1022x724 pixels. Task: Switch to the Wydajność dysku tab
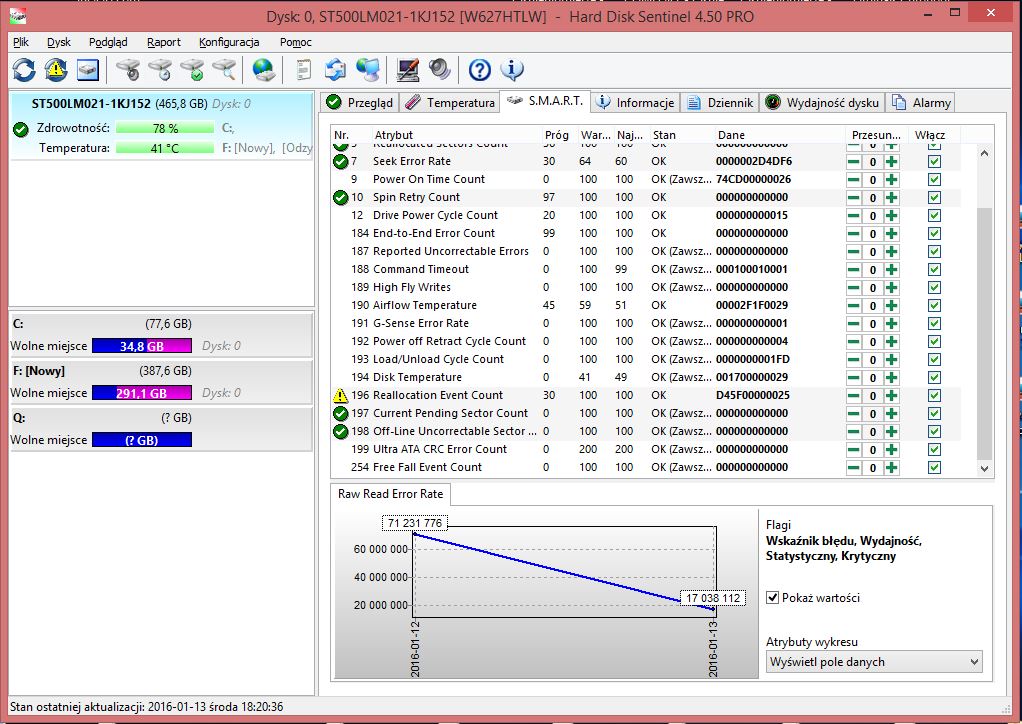point(823,103)
